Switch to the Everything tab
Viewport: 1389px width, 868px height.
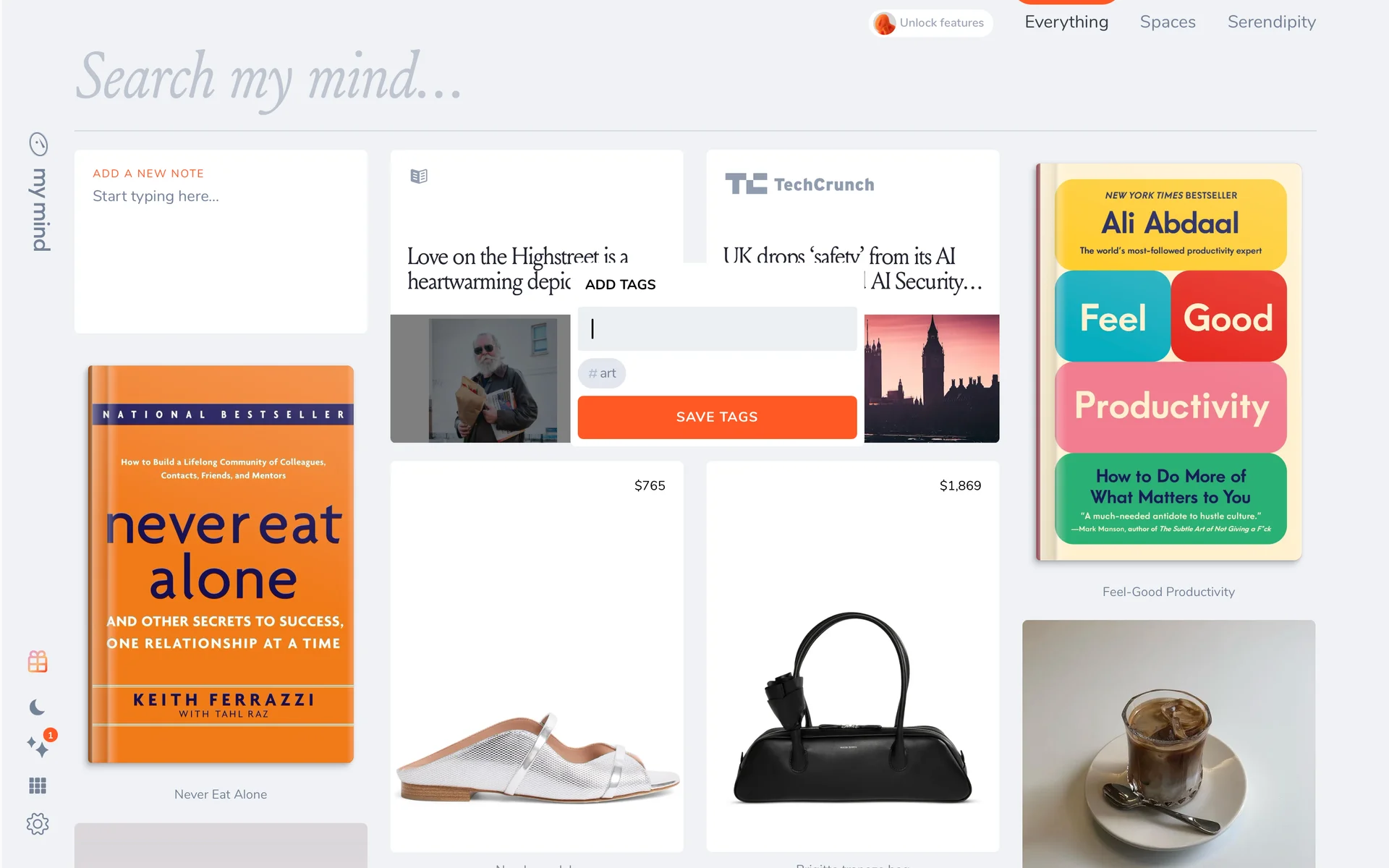point(1066,22)
